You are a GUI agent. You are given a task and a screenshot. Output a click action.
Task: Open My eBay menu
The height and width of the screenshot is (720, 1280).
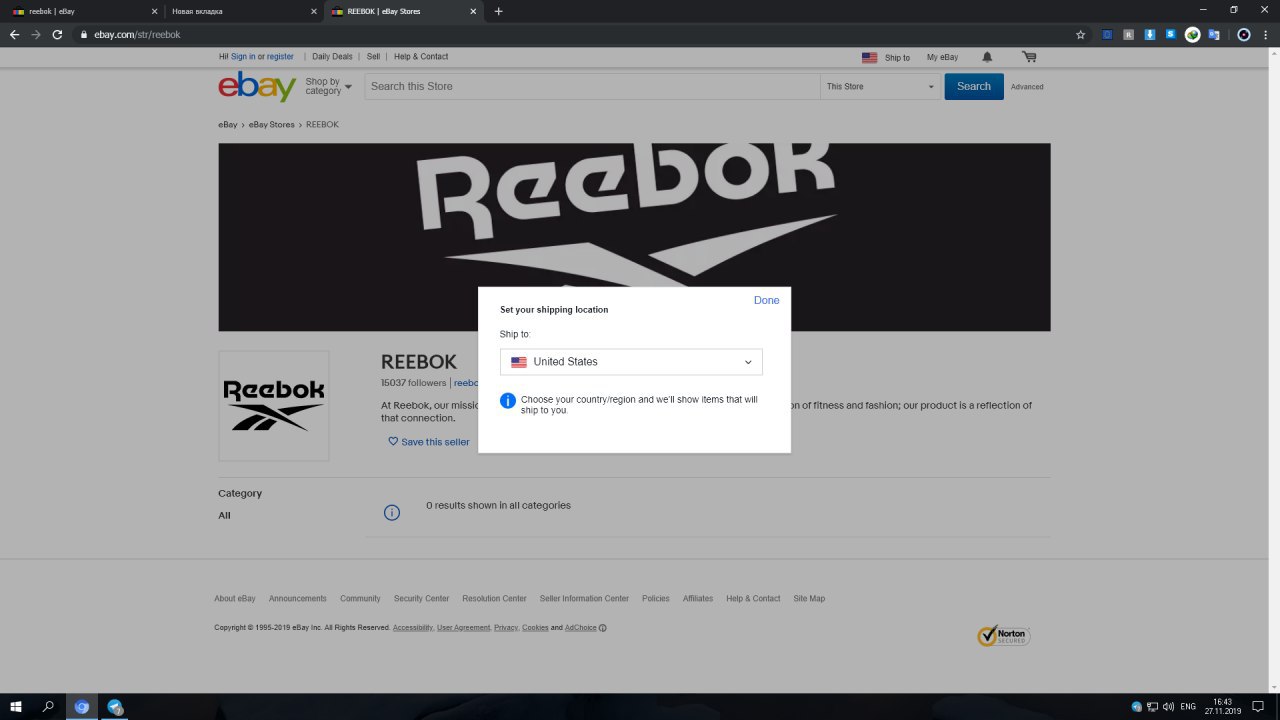pyautogui.click(x=942, y=57)
